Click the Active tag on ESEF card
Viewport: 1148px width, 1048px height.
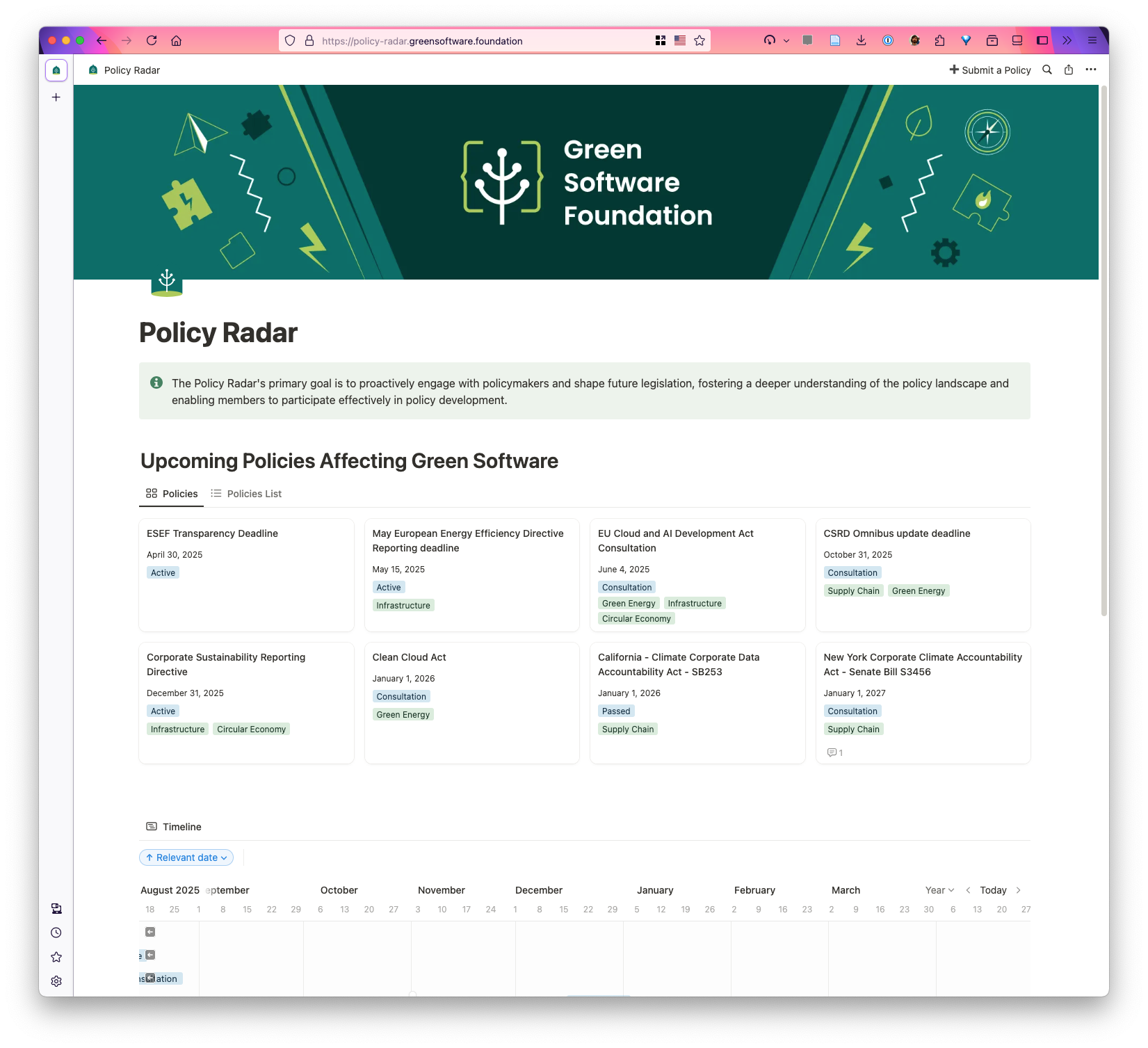click(x=163, y=572)
